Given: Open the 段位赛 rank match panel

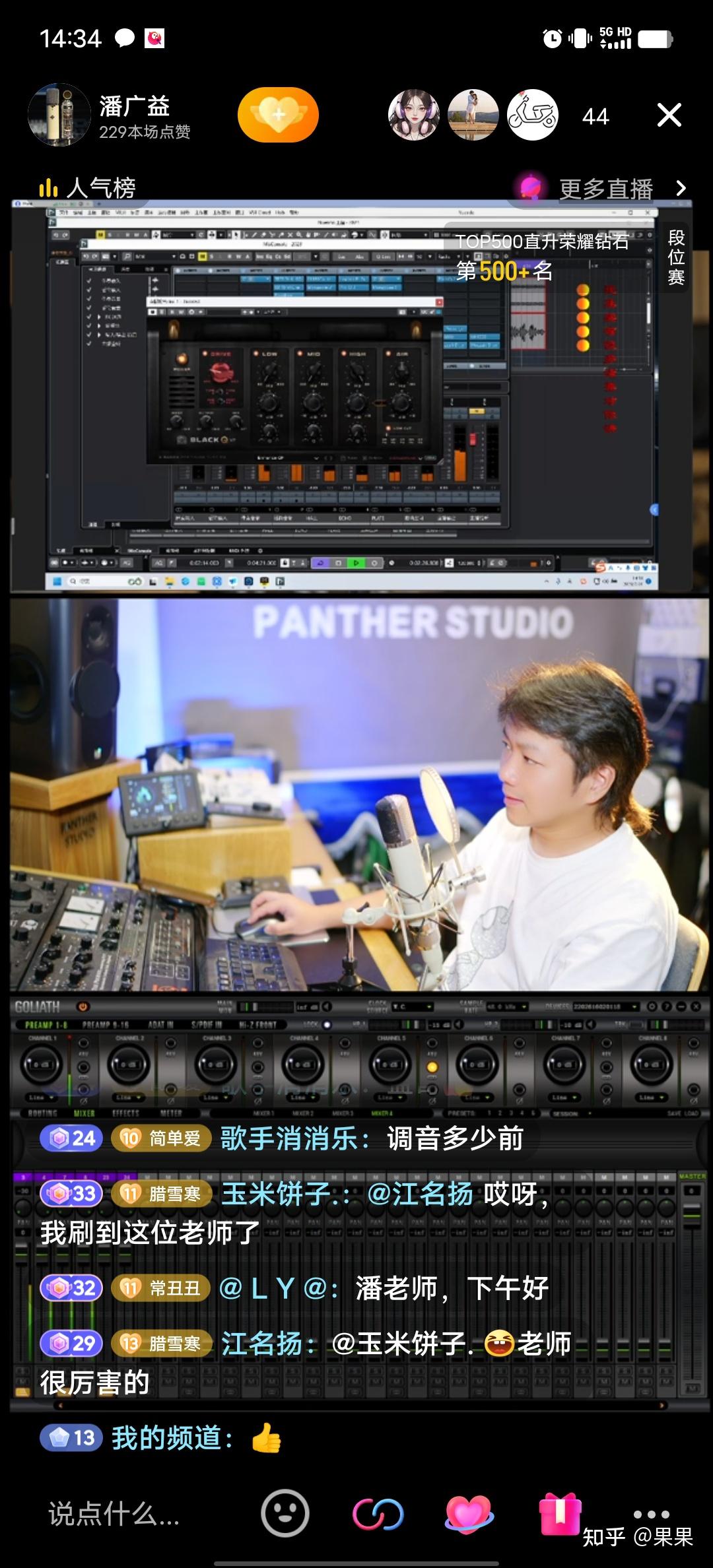Looking at the screenshot, I should [x=676, y=257].
